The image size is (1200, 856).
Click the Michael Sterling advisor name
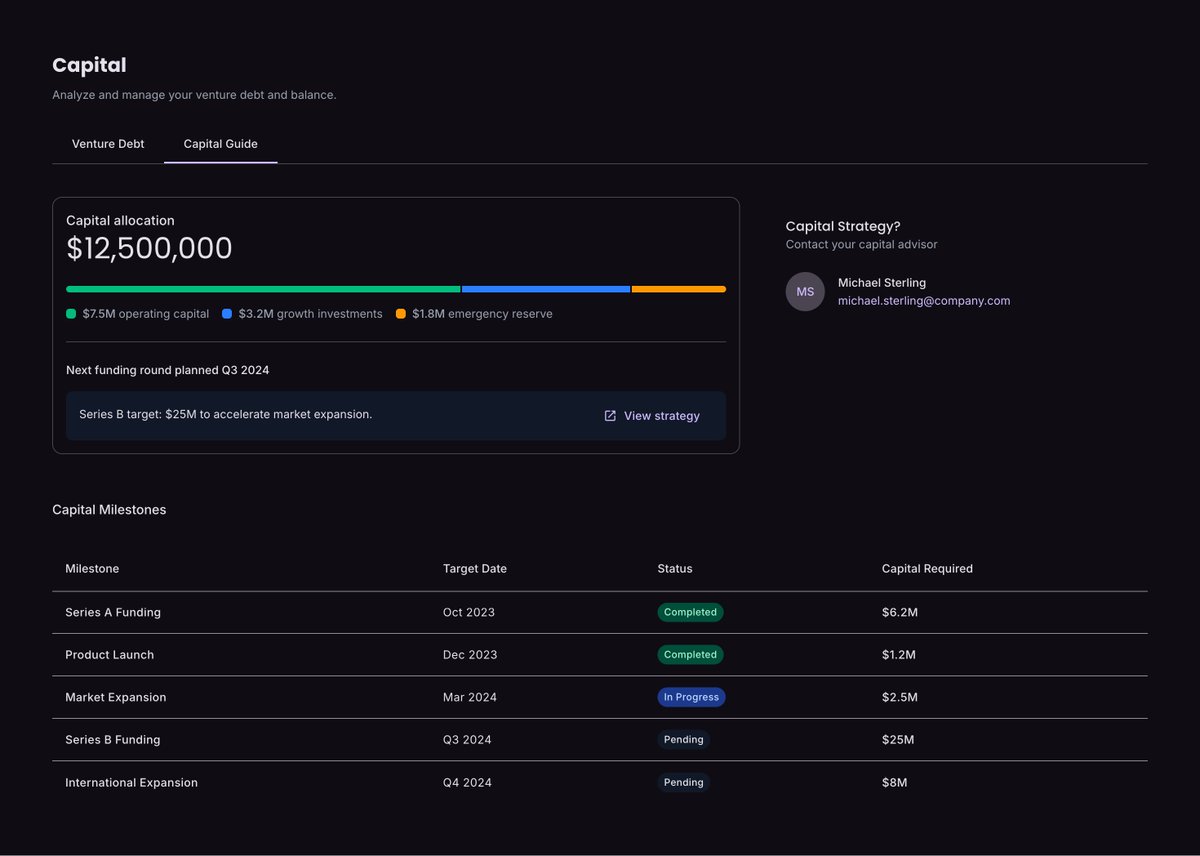[882, 283]
